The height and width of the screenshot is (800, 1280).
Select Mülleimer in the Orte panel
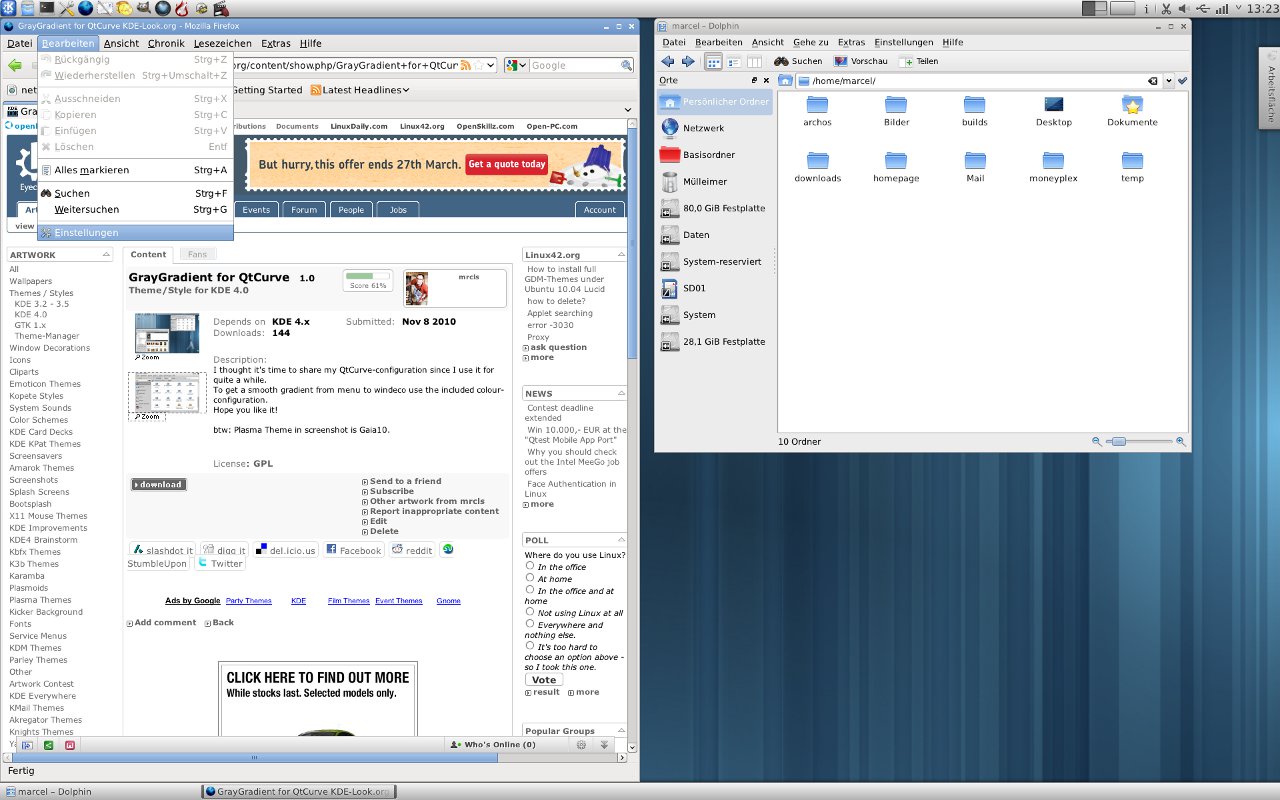pyautogui.click(x=715, y=182)
